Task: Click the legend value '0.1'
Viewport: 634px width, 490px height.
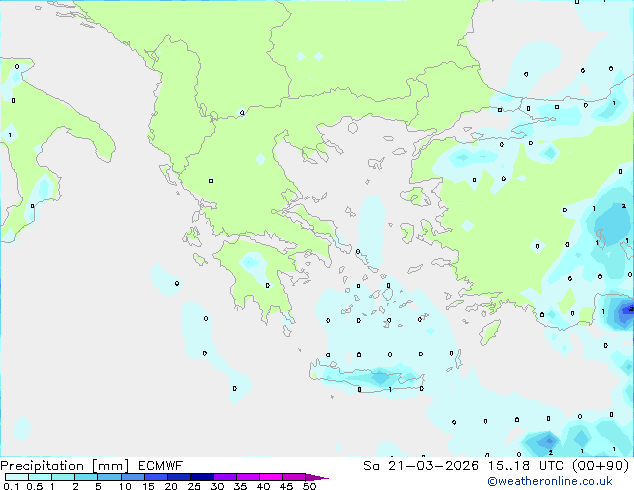Action: pos(11,486)
